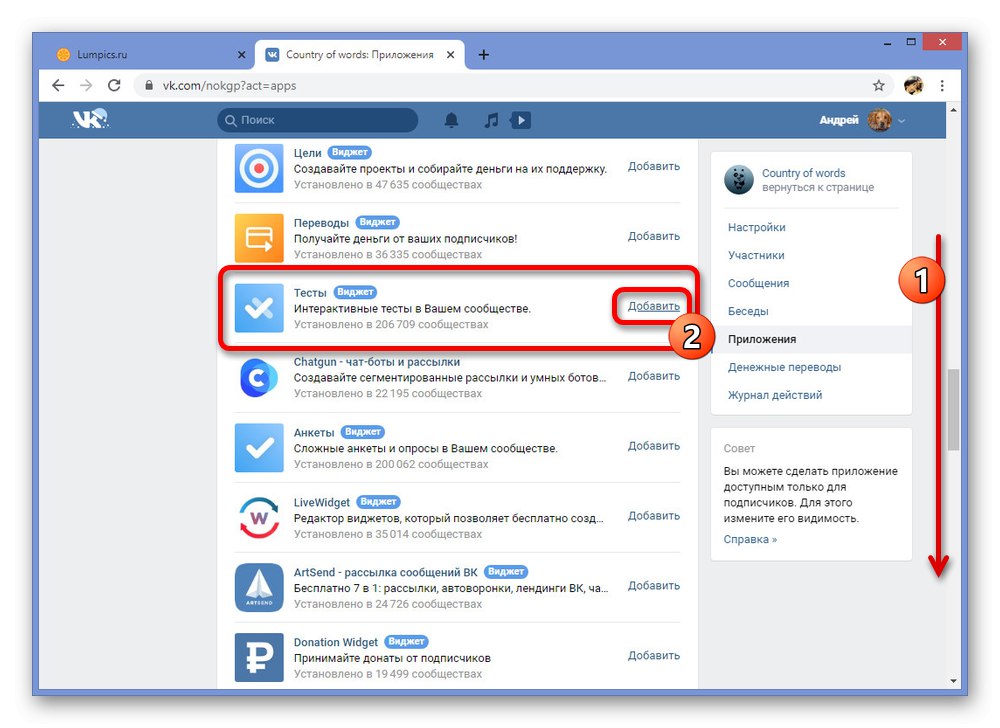Click the Цели app target icon
The image size is (1000, 728).
[259, 168]
